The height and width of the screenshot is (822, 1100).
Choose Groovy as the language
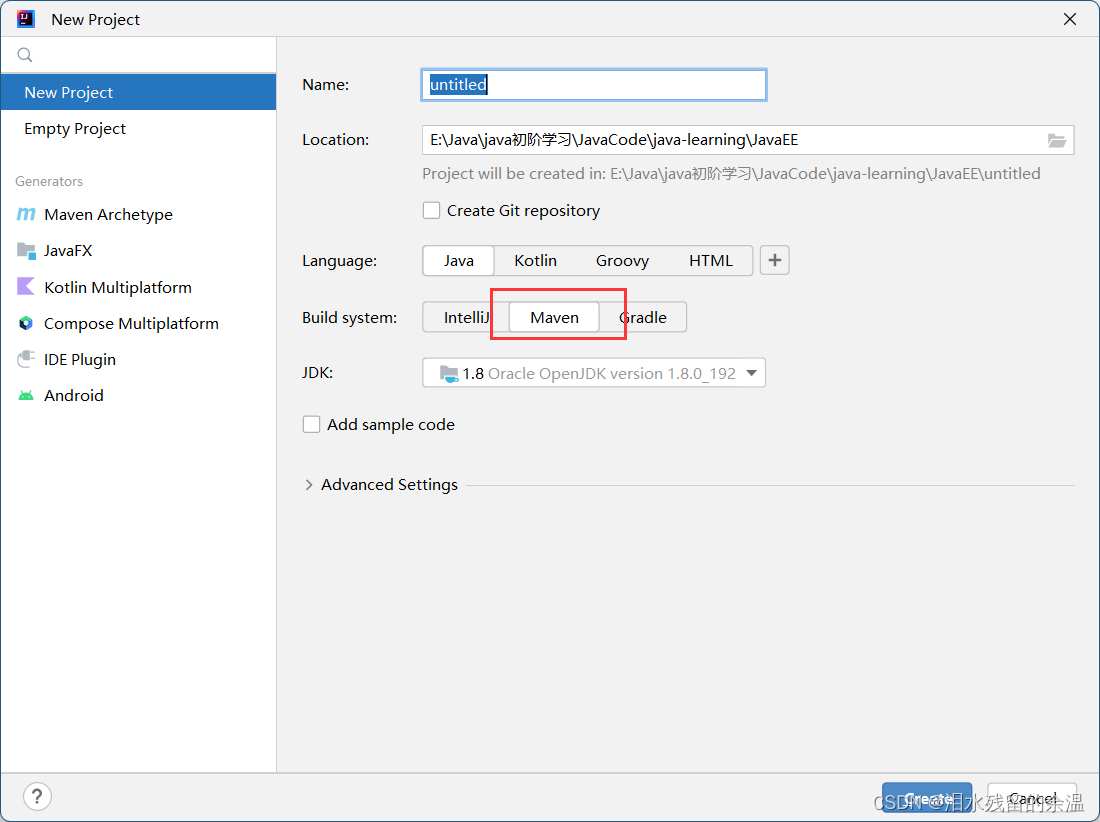click(622, 260)
